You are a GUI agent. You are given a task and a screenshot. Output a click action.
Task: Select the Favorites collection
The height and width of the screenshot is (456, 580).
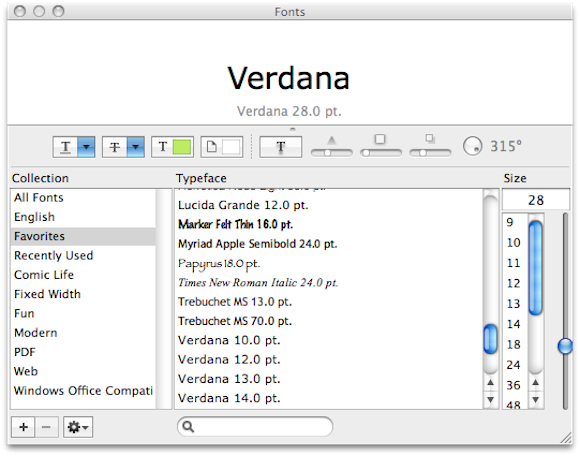coord(83,236)
